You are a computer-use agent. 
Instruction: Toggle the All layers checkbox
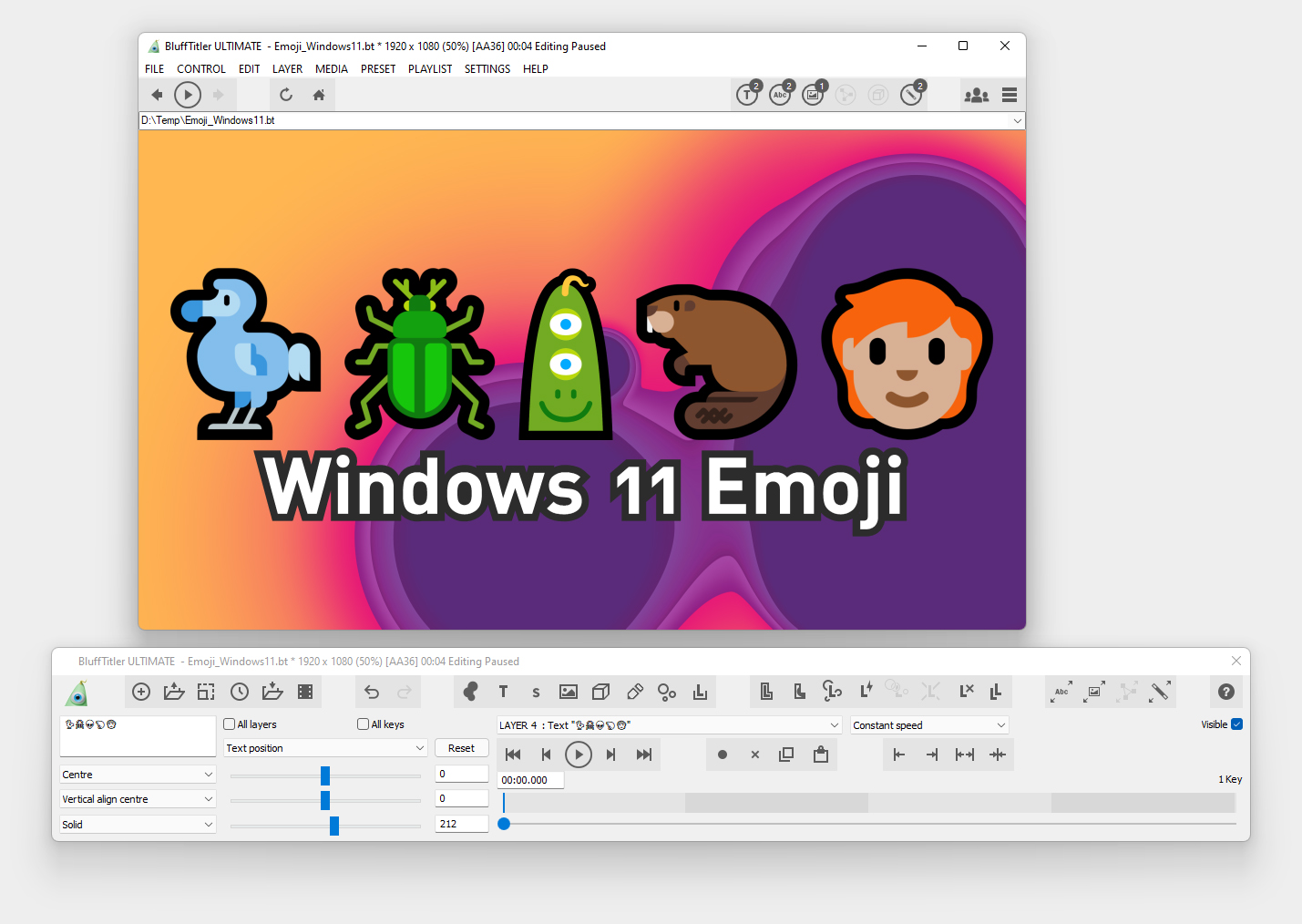coord(230,724)
